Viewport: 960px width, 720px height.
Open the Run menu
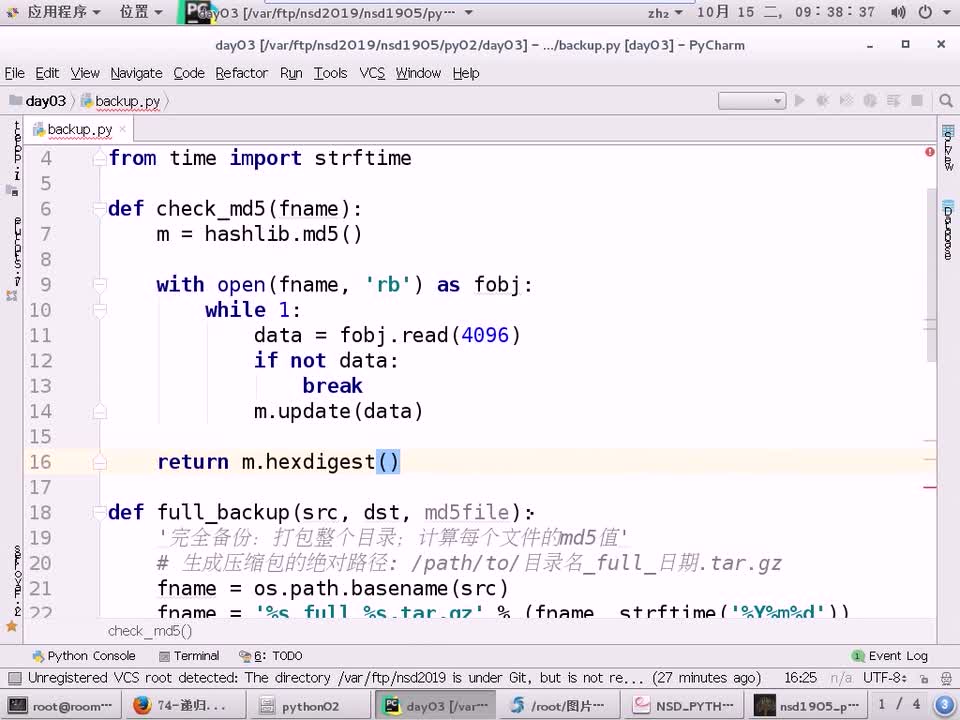(291, 73)
